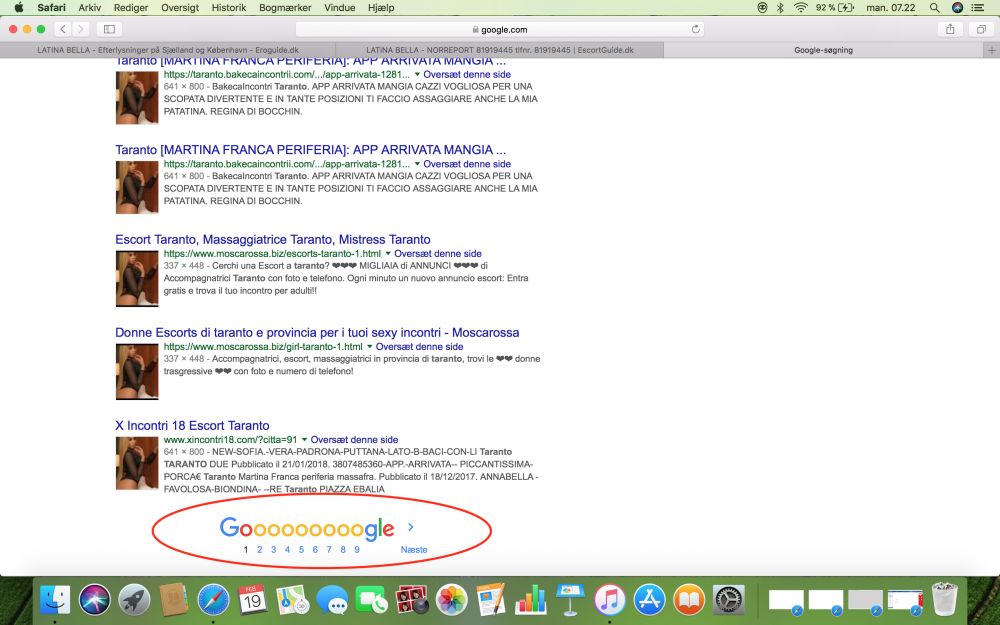The image size is (1000, 625).
Task: Open the Oversigt menu
Action: (180, 8)
